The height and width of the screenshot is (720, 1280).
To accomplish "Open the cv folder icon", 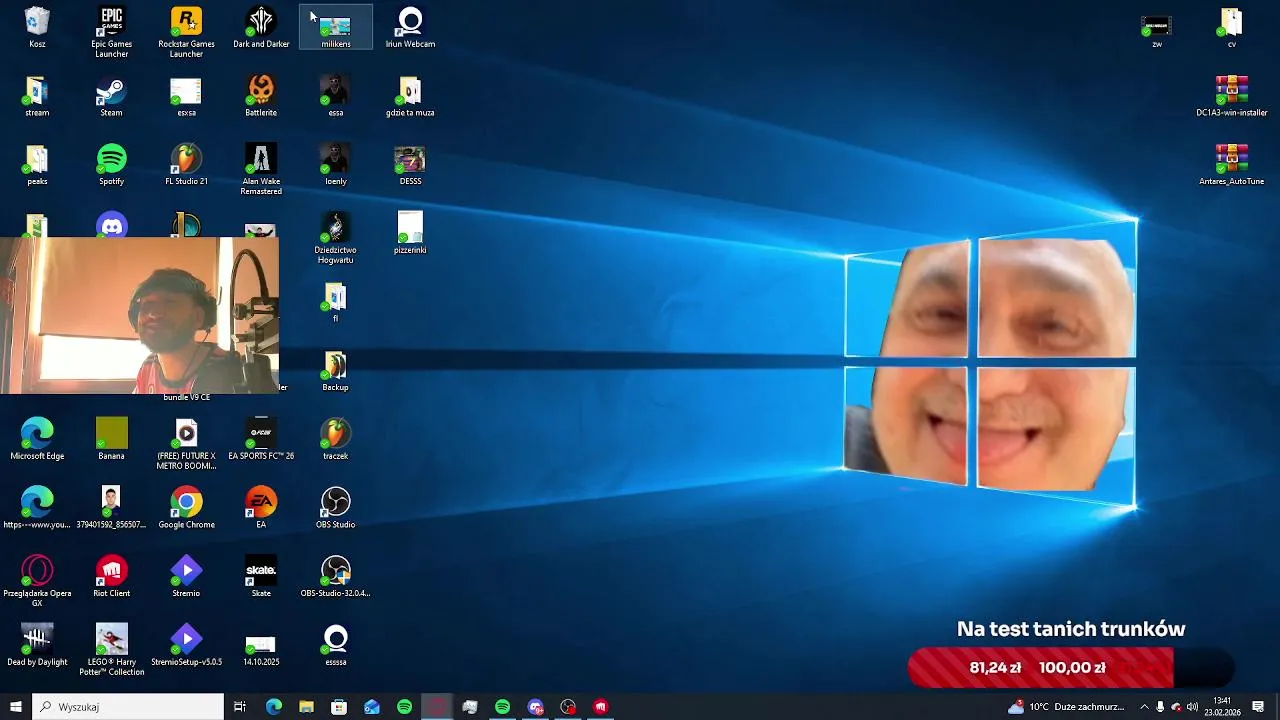I will [1231, 28].
